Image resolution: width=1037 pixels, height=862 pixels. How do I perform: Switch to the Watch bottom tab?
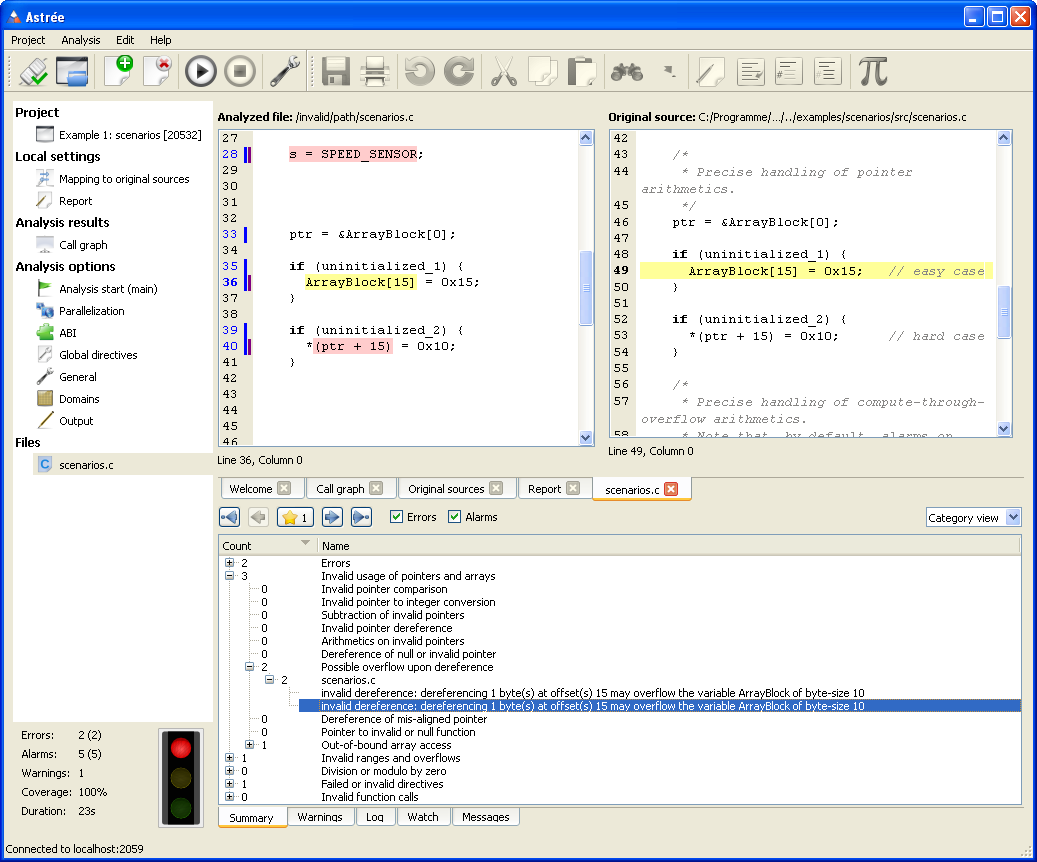point(423,817)
